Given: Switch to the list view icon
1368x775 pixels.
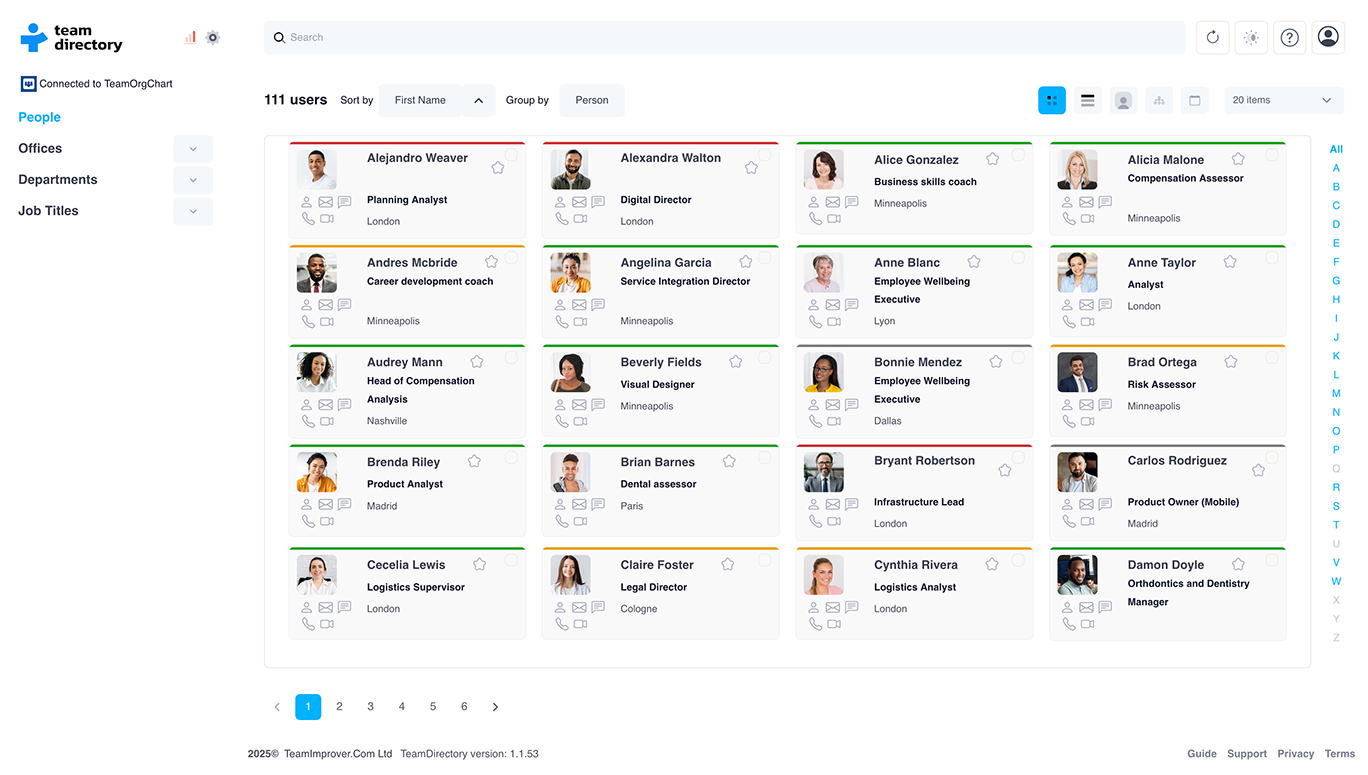Looking at the screenshot, I should tap(1087, 100).
